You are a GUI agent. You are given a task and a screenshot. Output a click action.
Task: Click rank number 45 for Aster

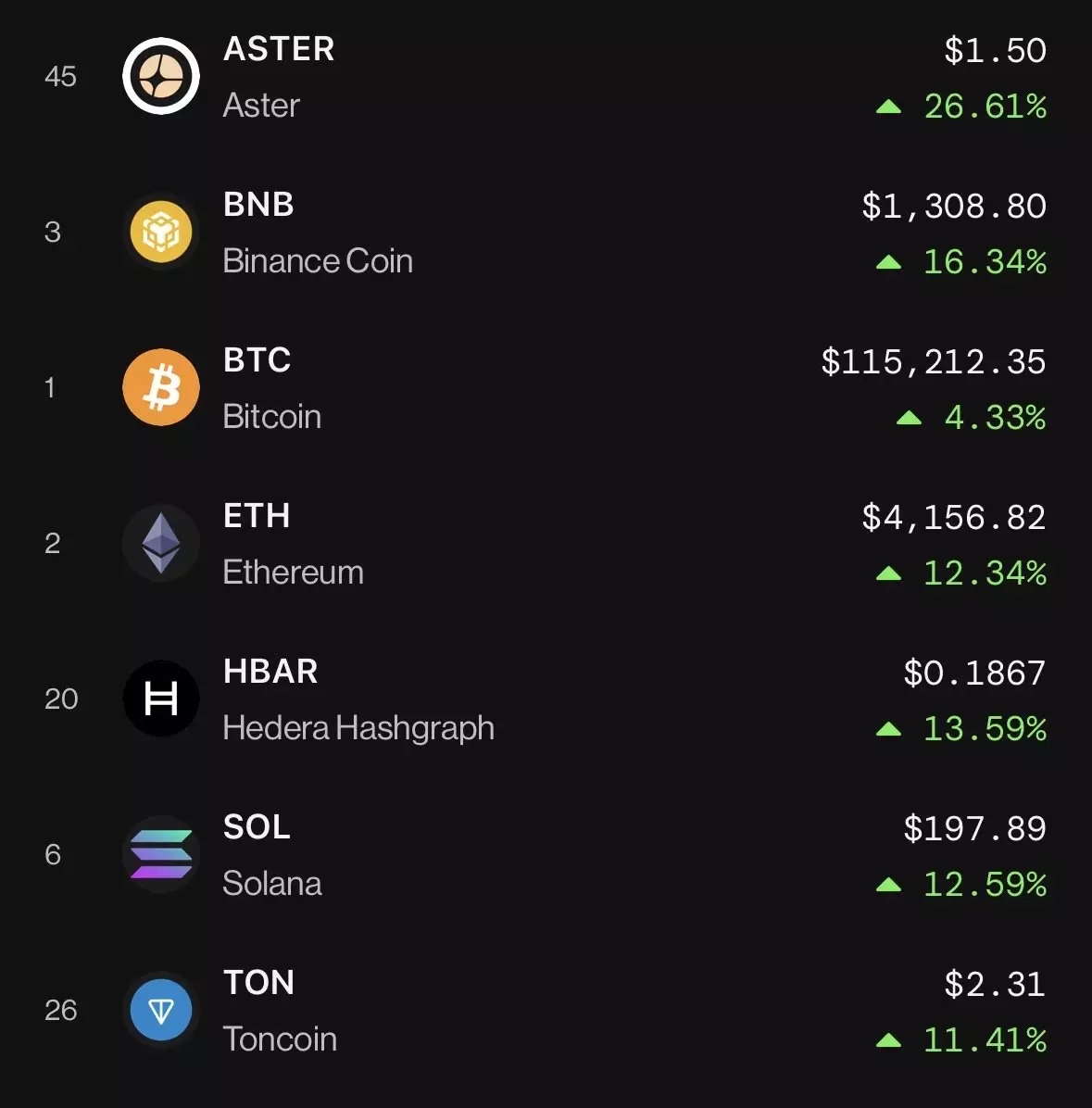[60, 76]
